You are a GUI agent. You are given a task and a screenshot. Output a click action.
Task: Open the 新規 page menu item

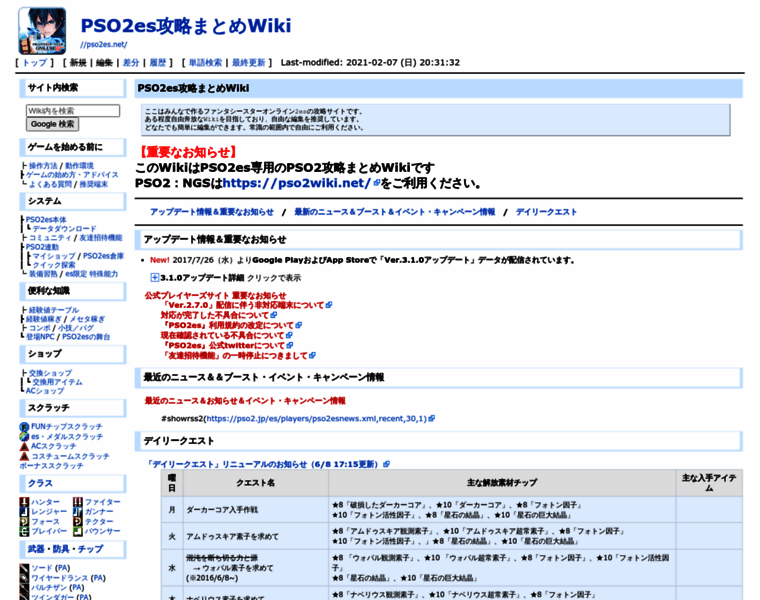pos(78,63)
